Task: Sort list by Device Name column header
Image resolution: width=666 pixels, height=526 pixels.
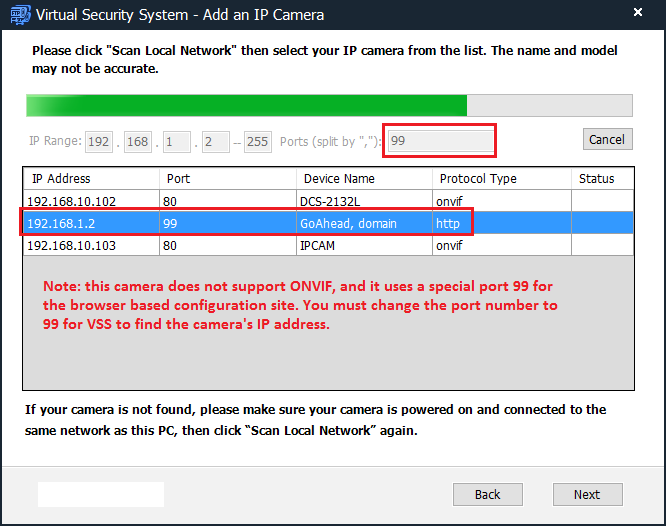Action: [x=364, y=178]
